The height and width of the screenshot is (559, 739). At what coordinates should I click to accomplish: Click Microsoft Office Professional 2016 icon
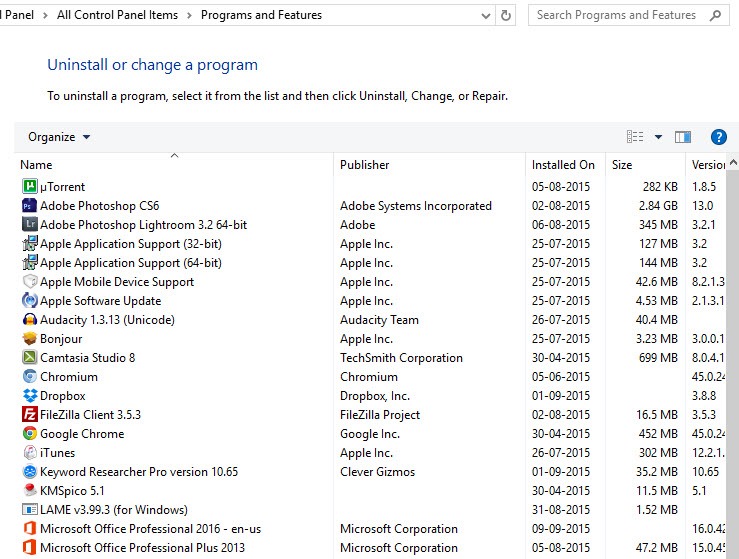coord(30,528)
